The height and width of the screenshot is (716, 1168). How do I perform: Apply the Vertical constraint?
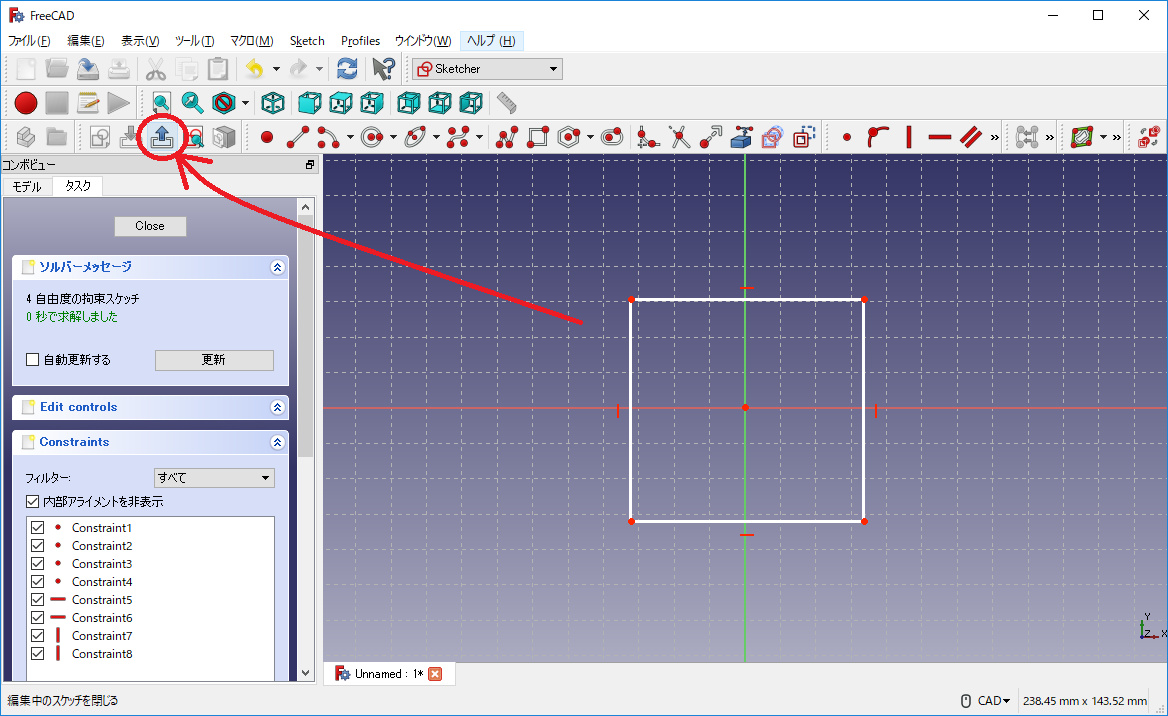click(x=909, y=137)
